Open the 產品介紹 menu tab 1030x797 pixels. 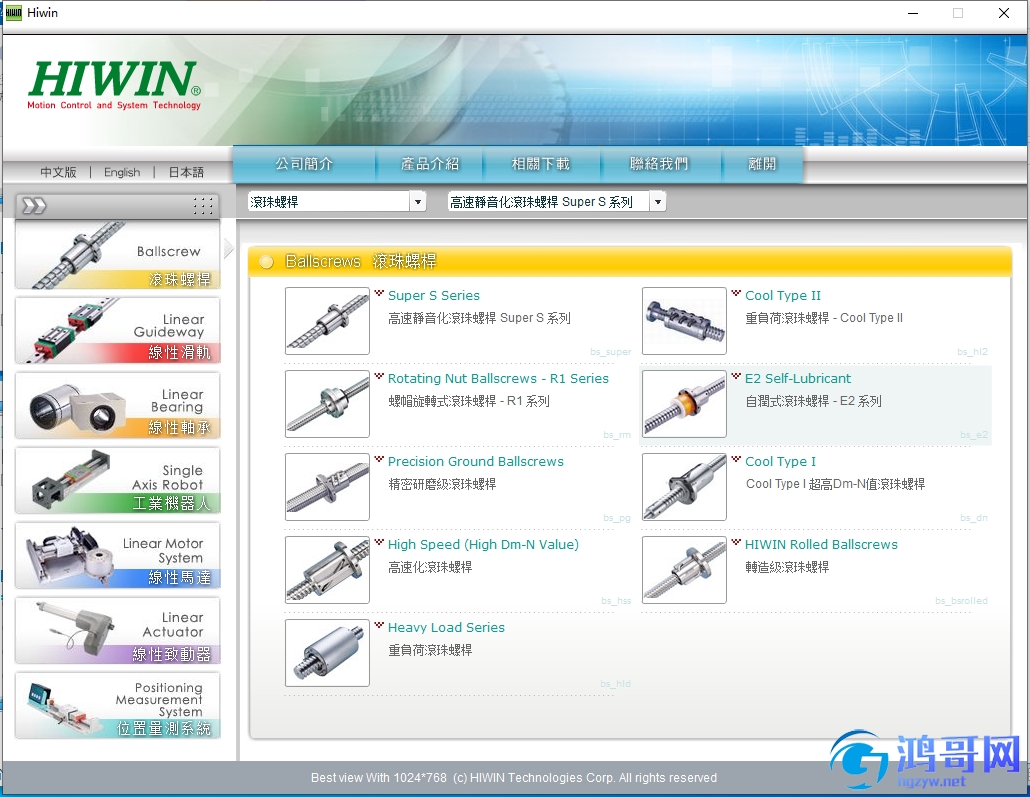(430, 164)
